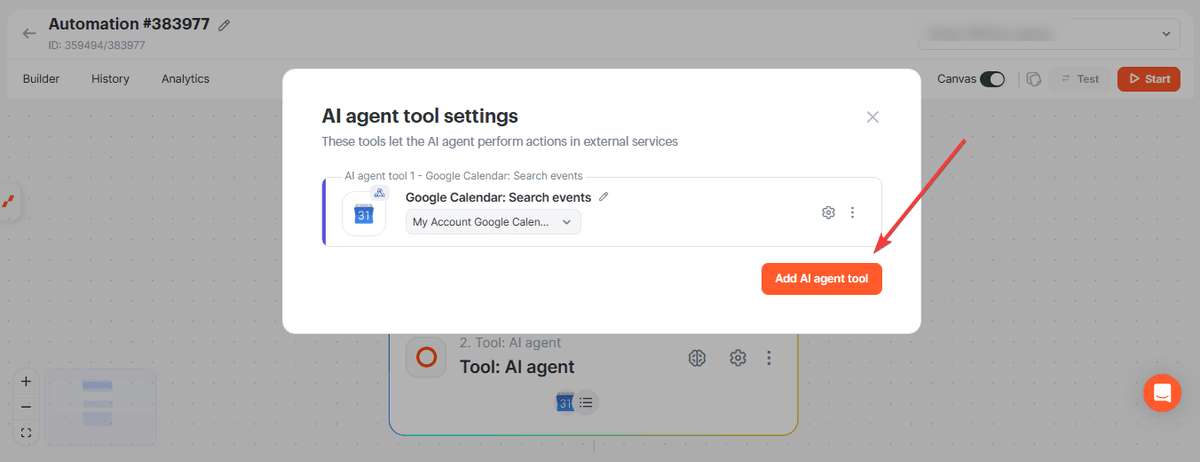The height and width of the screenshot is (462, 1200).
Task: Expand the top-right account dropdown
Action: point(1049,34)
